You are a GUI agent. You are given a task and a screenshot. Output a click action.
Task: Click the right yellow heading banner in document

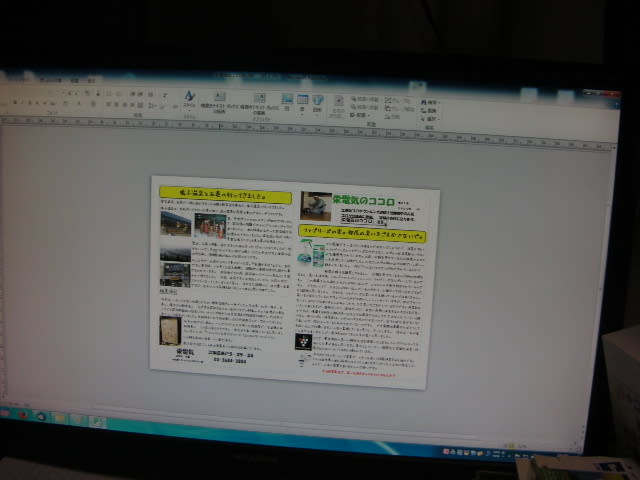point(362,234)
